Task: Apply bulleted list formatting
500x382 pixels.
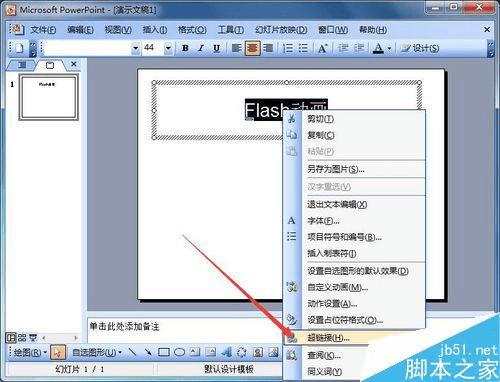Action: coord(303,48)
